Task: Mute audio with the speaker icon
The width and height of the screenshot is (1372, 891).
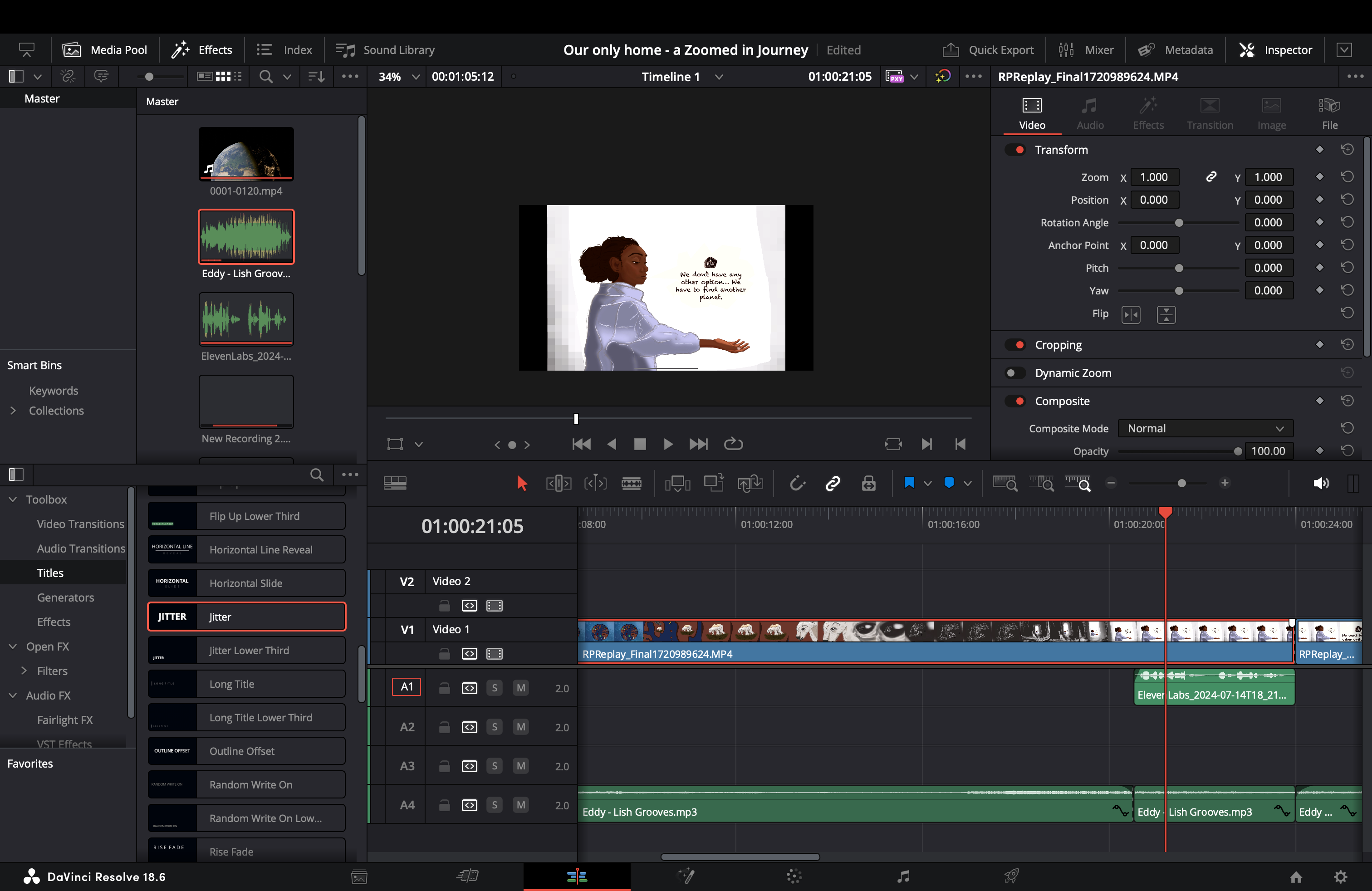Action: 1321,483
